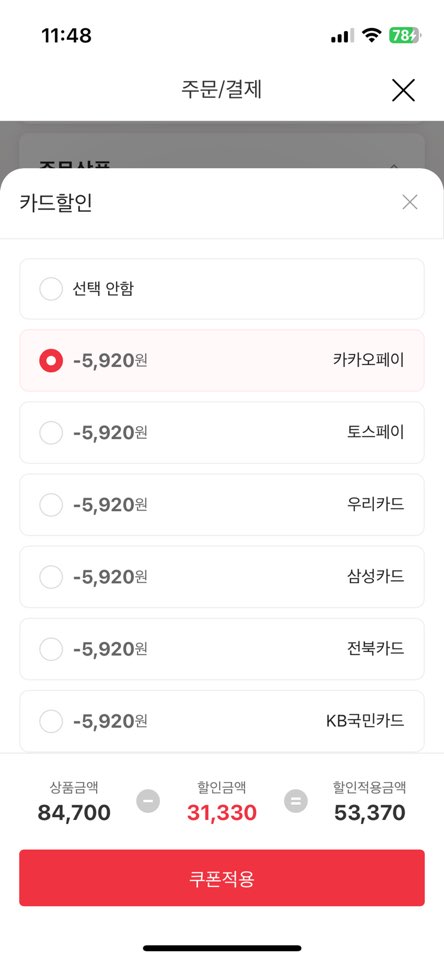Tap the 할인금액 31,330 value
This screenshot has width=444, height=961.
(222, 813)
